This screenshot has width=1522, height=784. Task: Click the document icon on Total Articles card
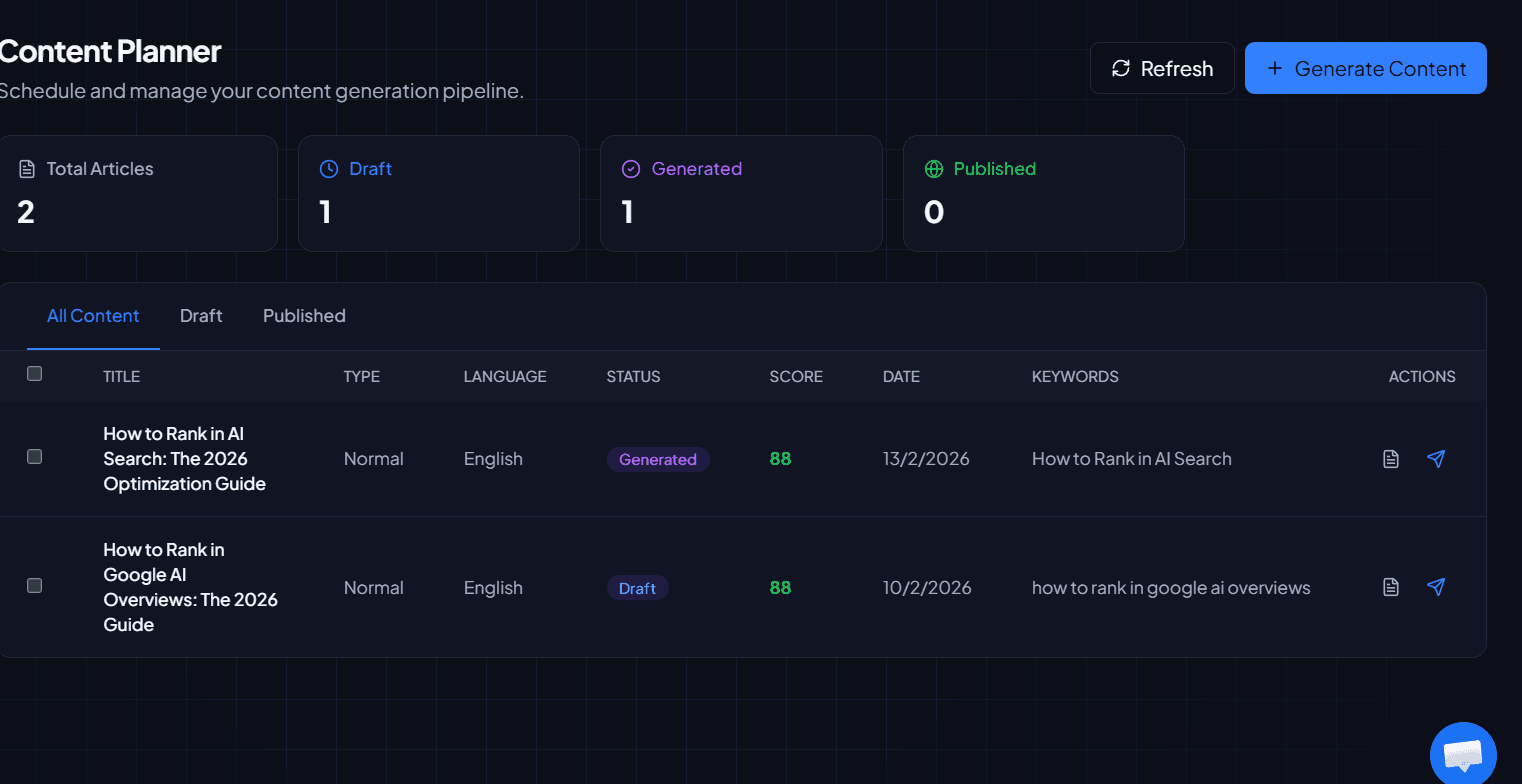(x=25, y=168)
